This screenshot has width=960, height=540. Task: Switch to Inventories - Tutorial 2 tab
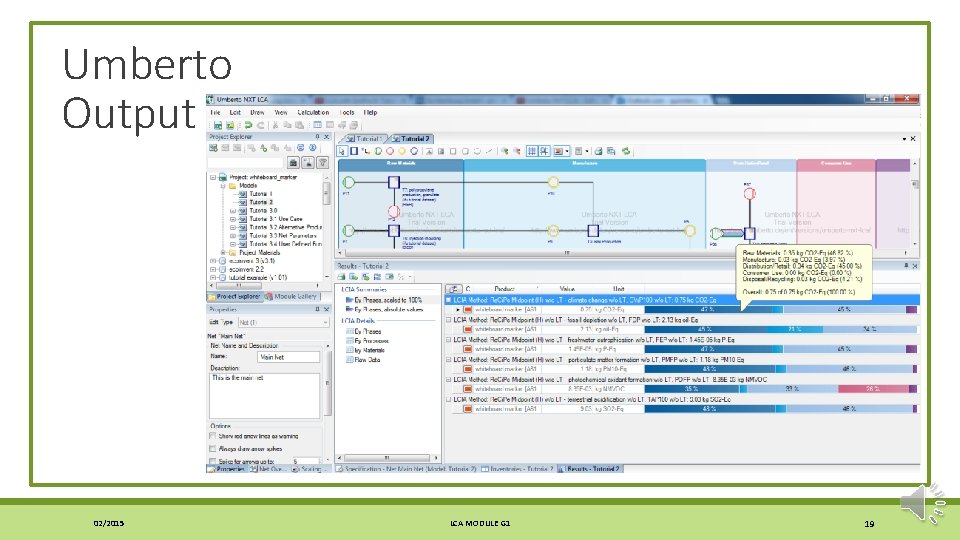click(x=517, y=469)
